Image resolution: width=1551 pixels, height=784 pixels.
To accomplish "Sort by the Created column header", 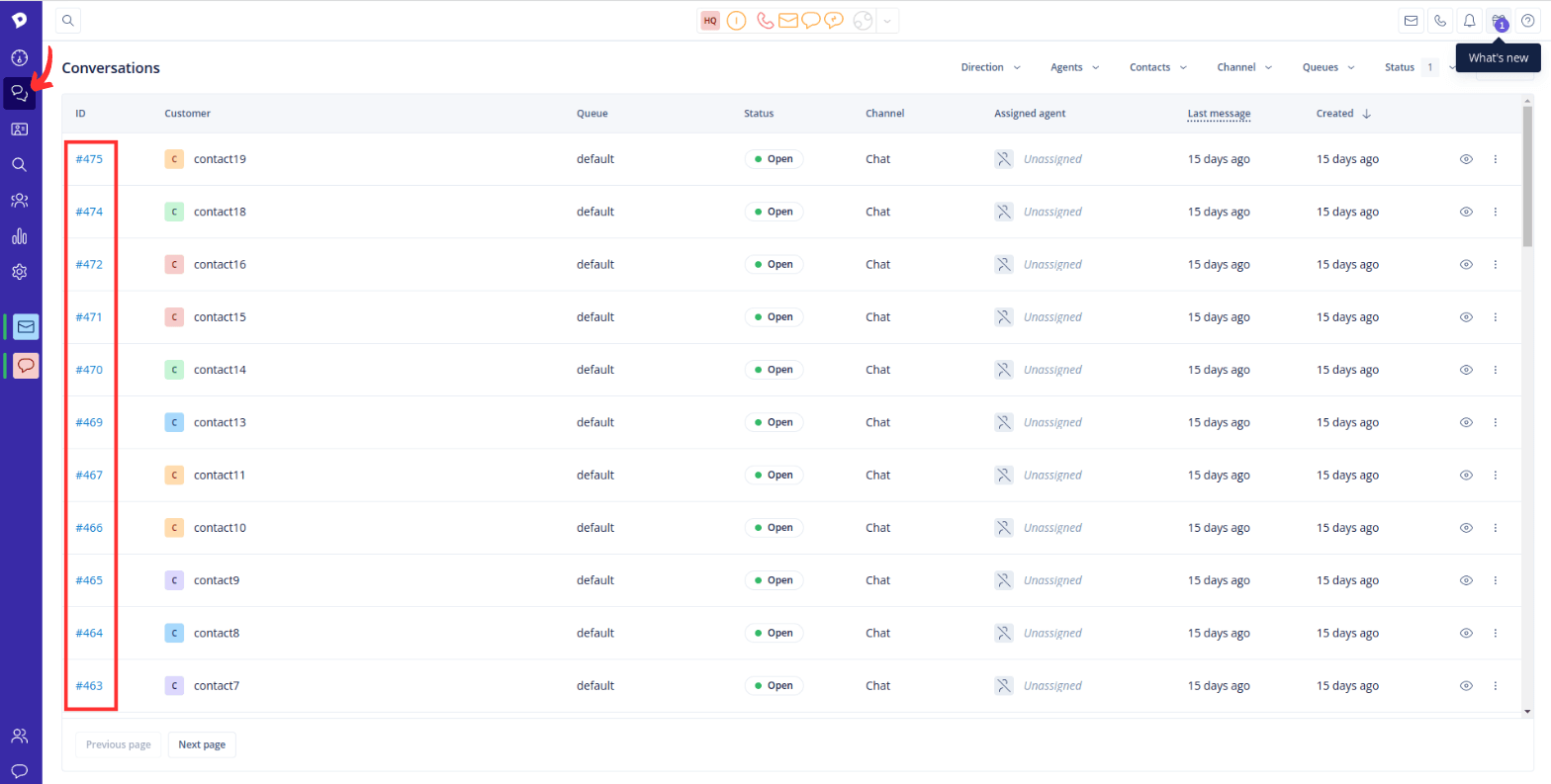I will 1343,114.
